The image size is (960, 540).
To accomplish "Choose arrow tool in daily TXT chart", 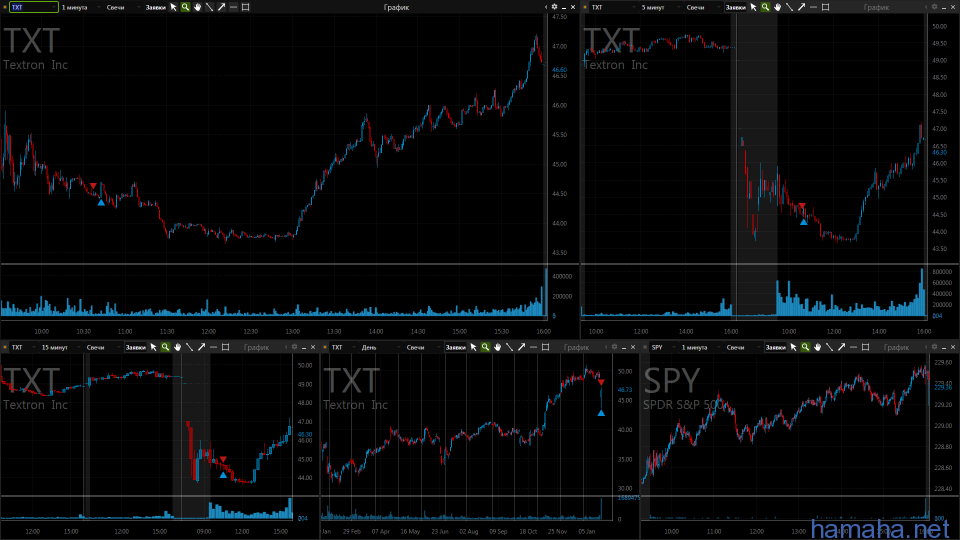I will (521, 347).
